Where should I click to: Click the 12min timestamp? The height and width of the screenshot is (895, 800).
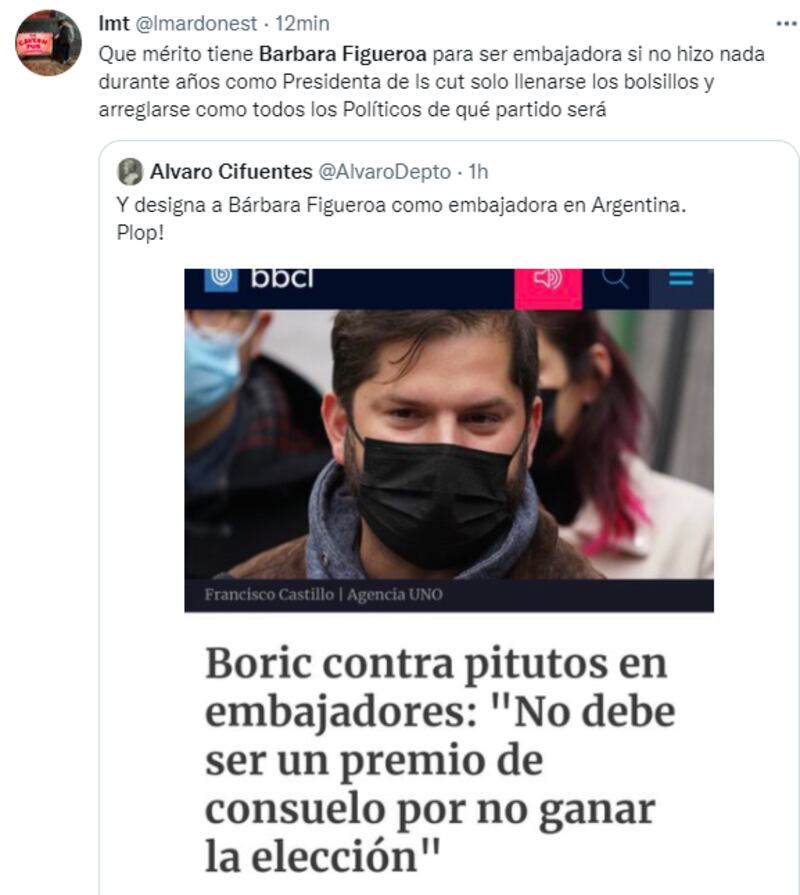[302, 23]
